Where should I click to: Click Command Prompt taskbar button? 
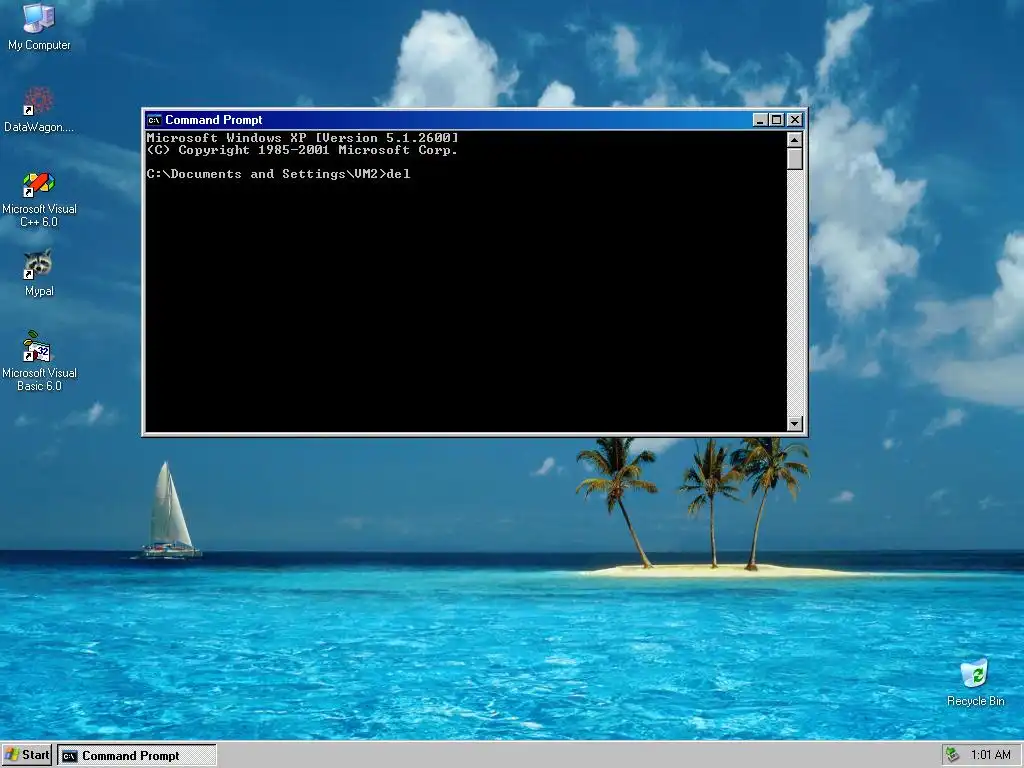tap(136, 755)
